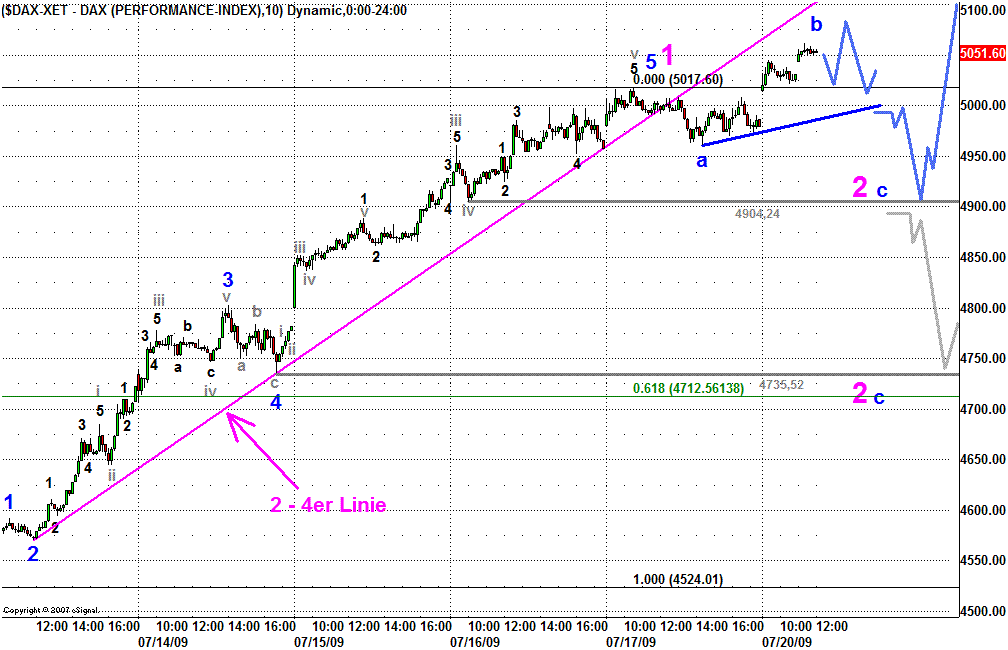Screen dimensions: 1008x650
Task: Click the blue wave 'b' label at top
Action: pos(817,23)
